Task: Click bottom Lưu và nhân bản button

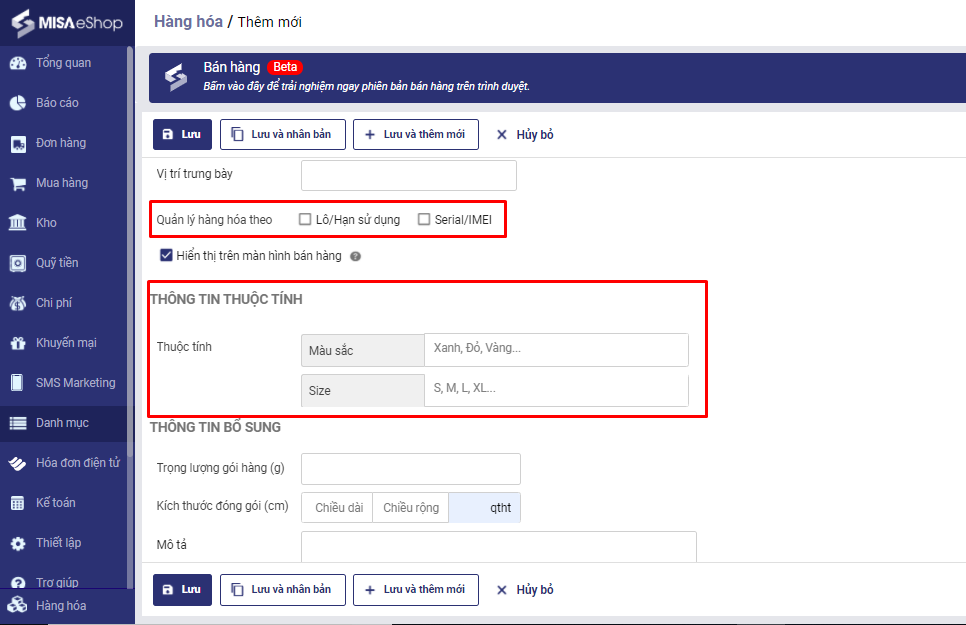Action: [283, 590]
